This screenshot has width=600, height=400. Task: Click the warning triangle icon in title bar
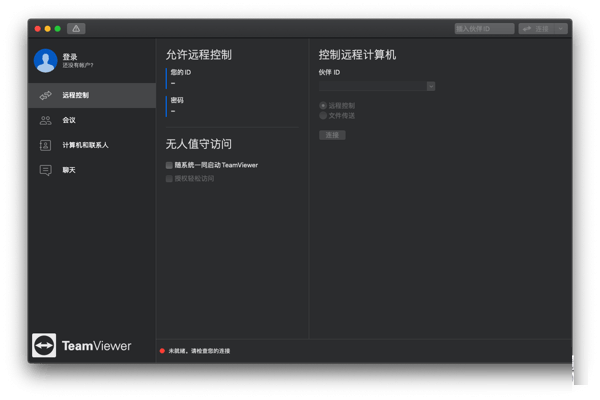click(76, 28)
